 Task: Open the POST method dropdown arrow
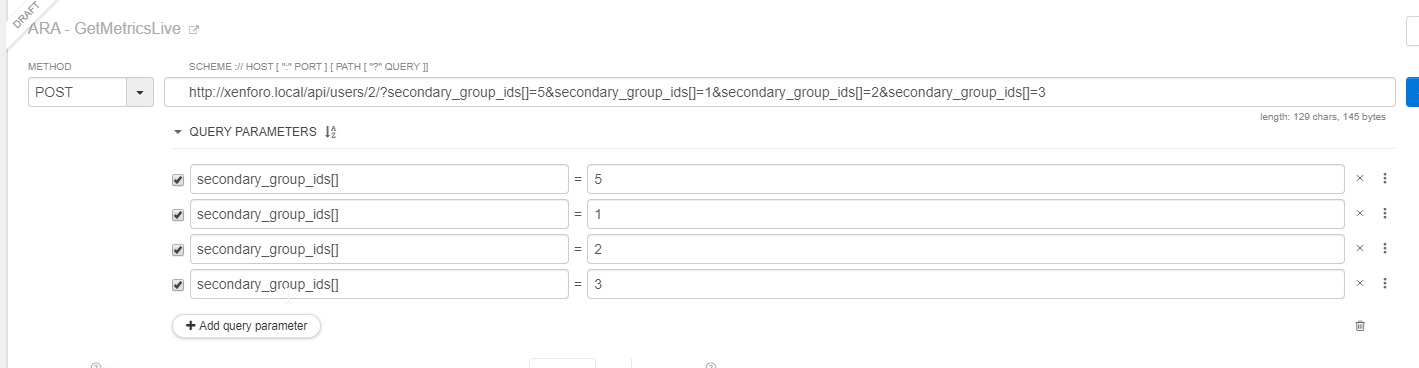[x=138, y=92]
